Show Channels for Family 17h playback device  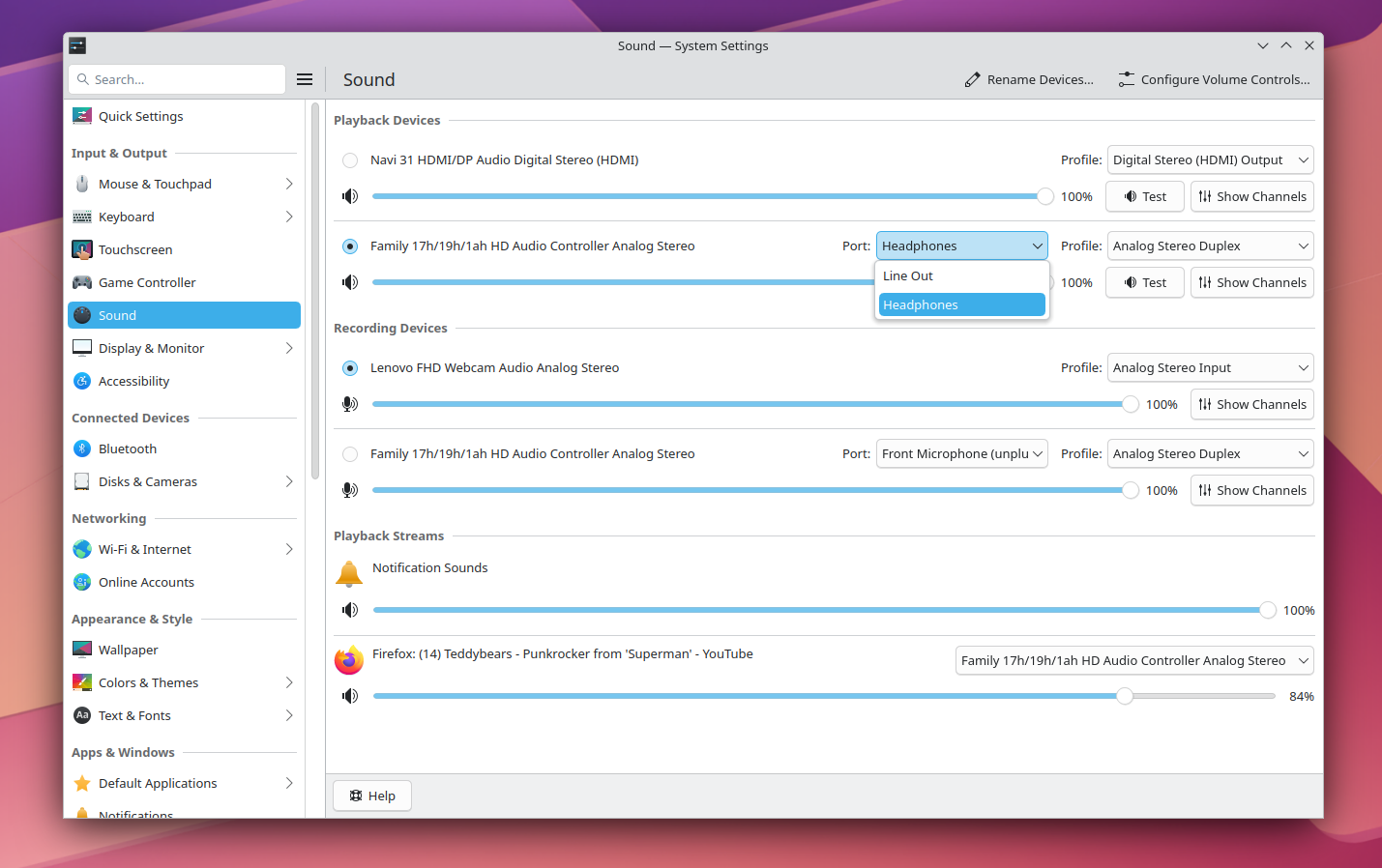click(x=1252, y=283)
